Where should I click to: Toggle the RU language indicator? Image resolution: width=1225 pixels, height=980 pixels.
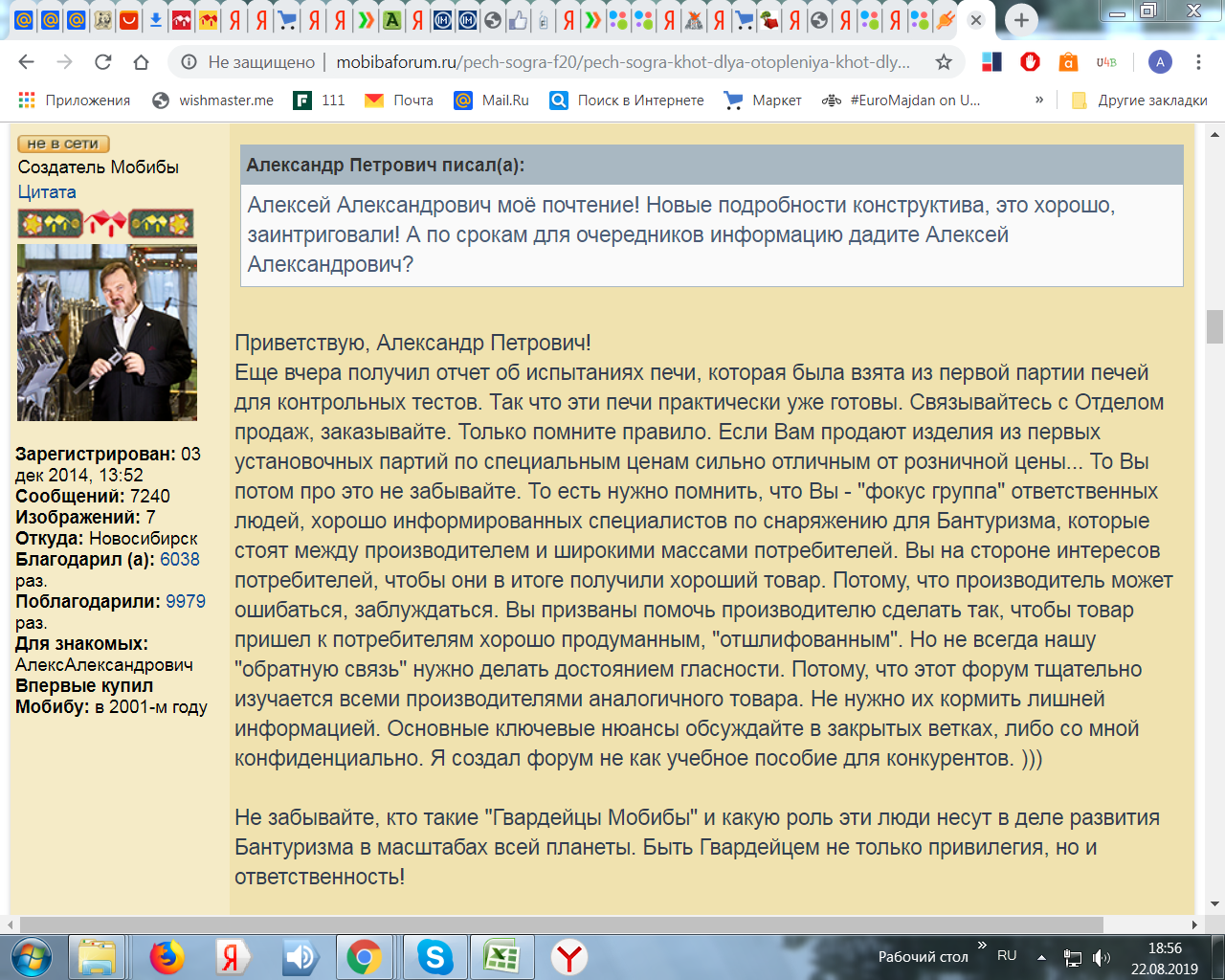(x=1007, y=955)
